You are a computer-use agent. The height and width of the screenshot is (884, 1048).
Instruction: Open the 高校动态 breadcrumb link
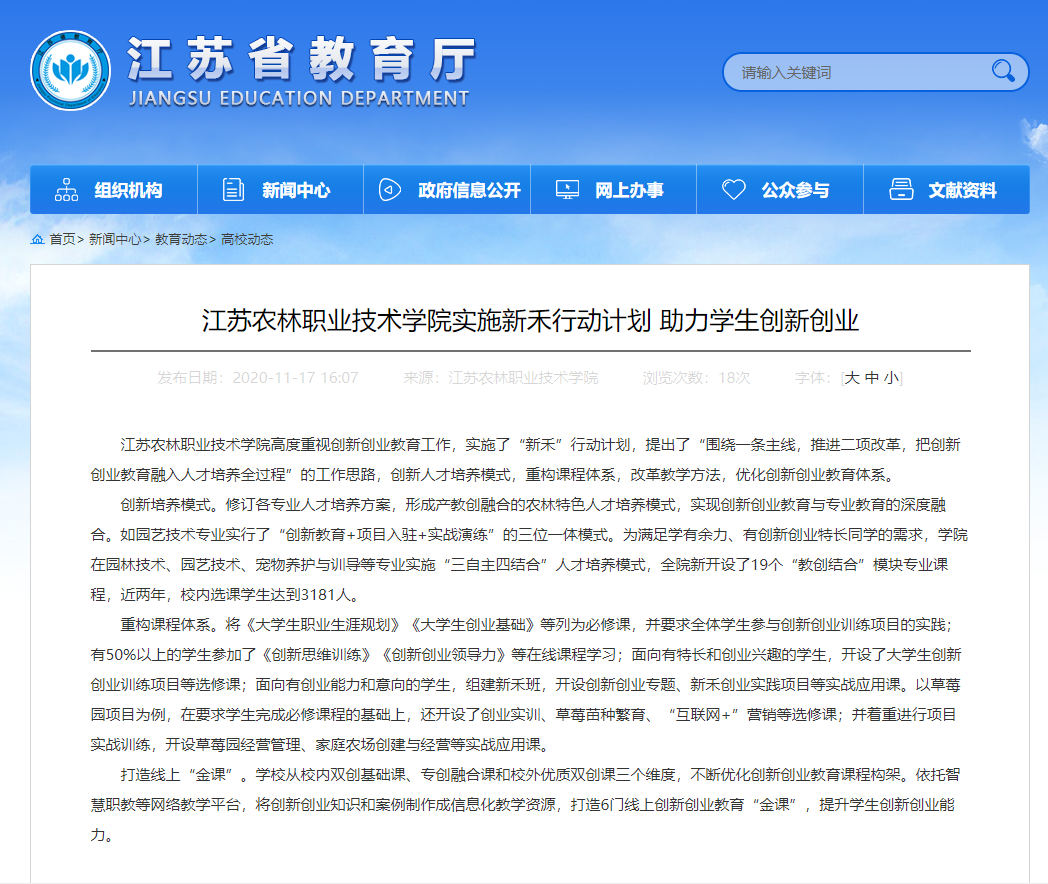coord(247,240)
